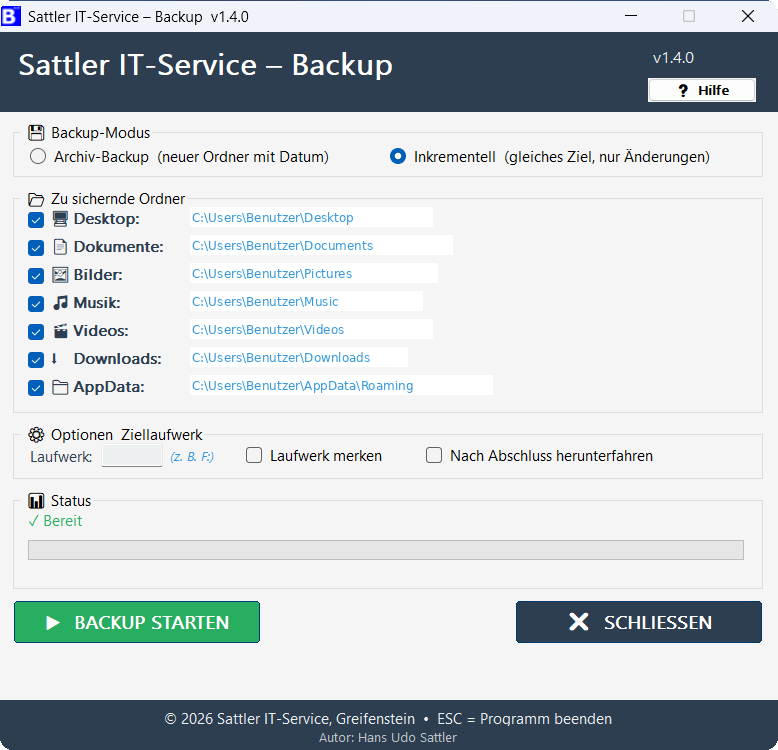Click the SCHLIESSEN button
The width and height of the screenshot is (778, 750).
pos(639,622)
